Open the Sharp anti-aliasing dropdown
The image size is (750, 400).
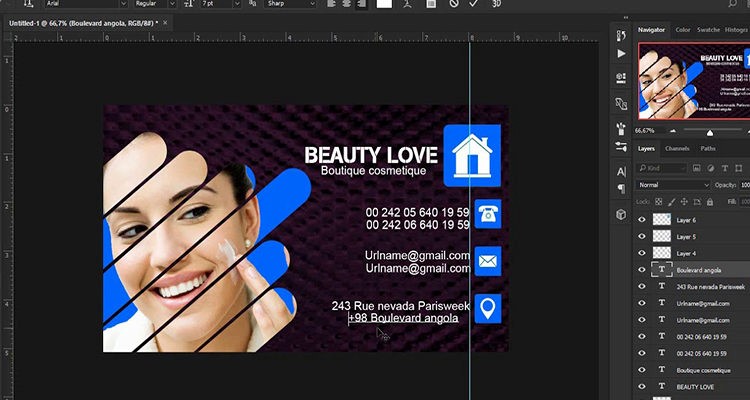289,3
